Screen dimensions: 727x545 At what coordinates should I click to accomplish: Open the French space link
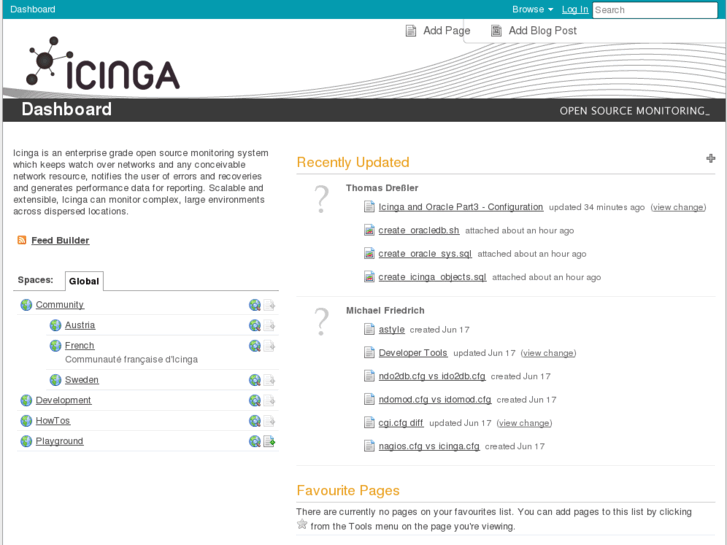tap(79, 346)
